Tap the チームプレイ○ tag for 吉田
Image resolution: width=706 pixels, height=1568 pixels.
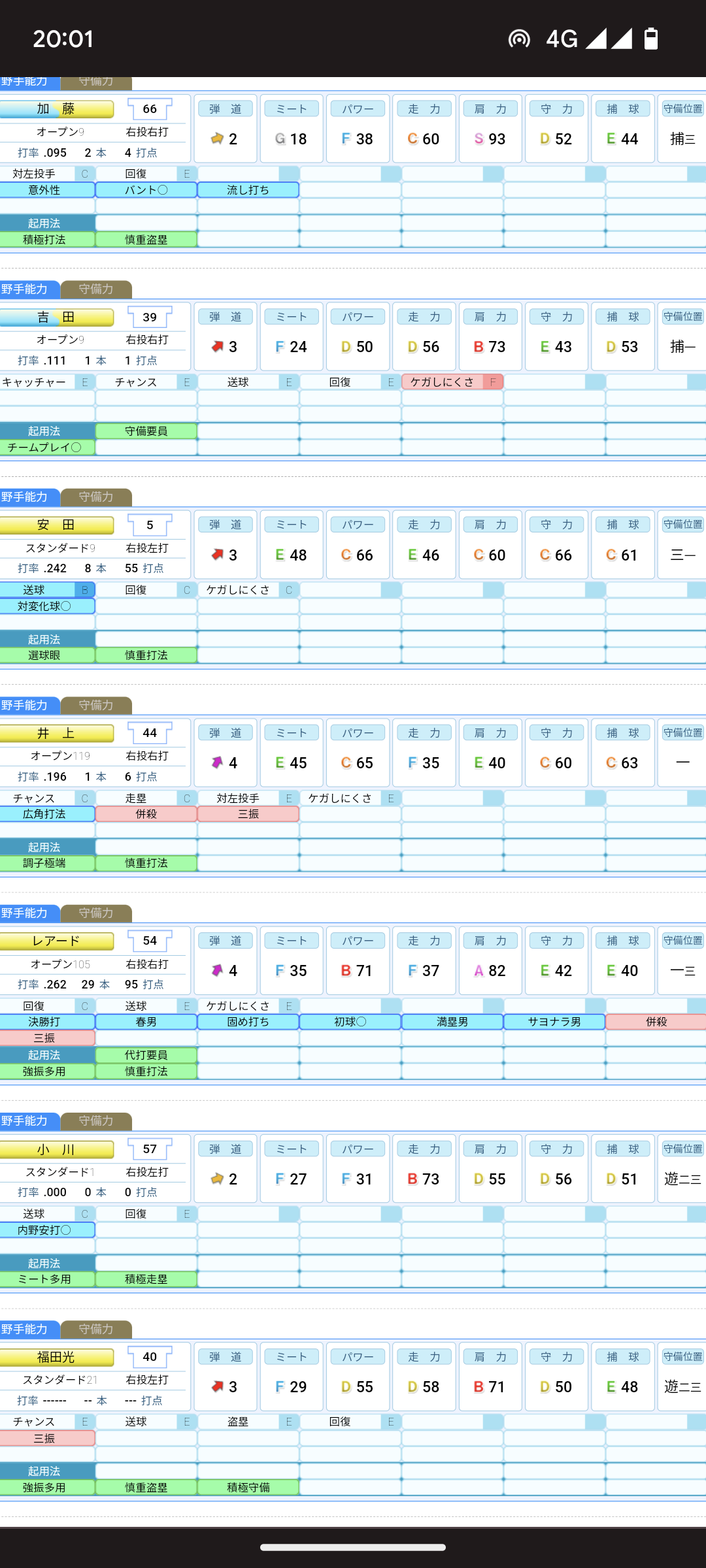48,448
